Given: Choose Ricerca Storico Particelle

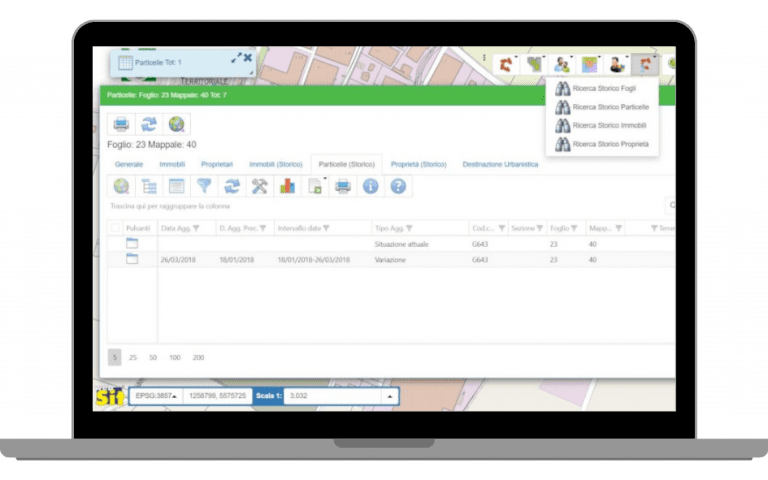Looking at the screenshot, I should pyautogui.click(x=602, y=107).
